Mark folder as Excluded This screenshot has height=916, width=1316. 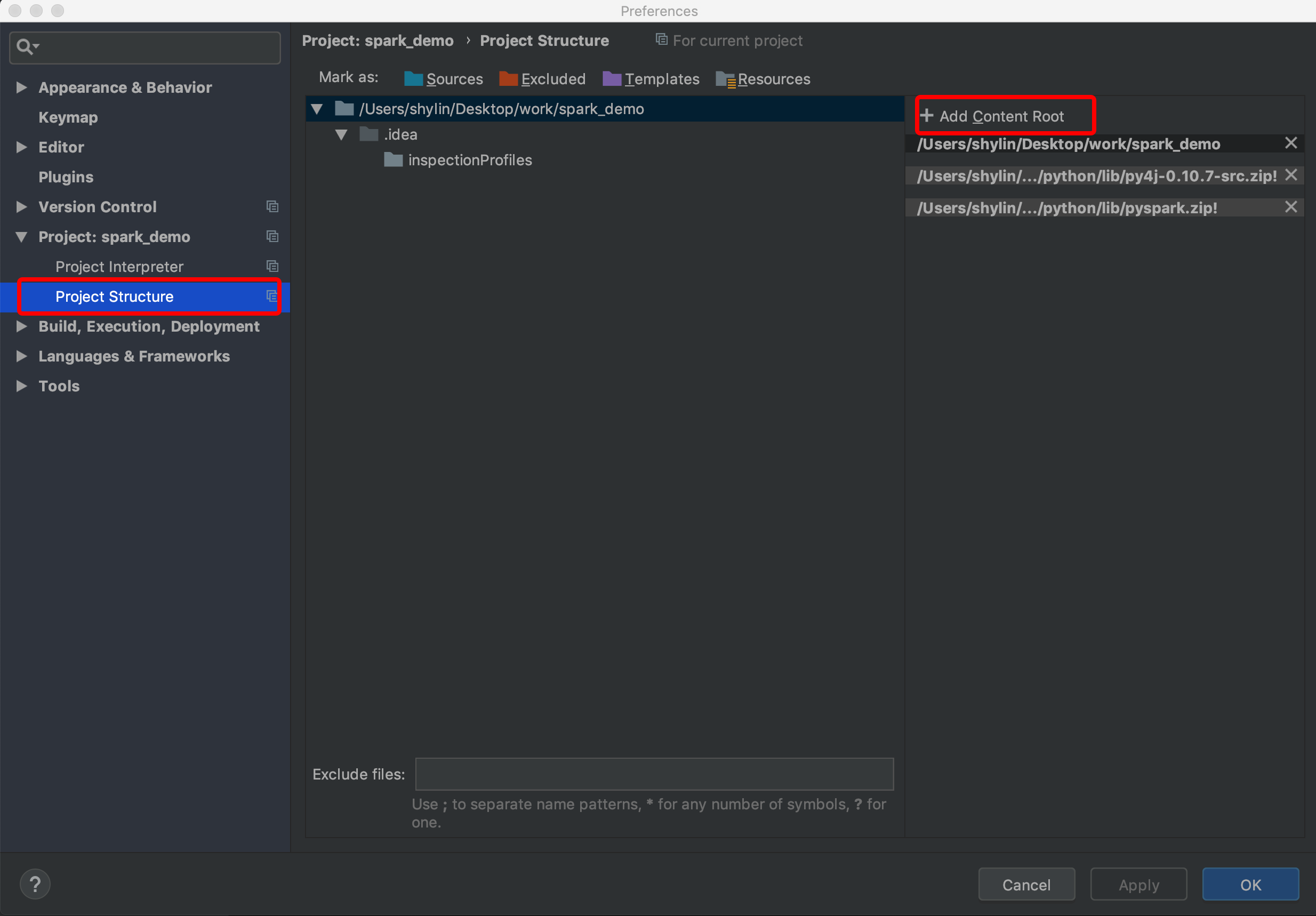pos(542,79)
